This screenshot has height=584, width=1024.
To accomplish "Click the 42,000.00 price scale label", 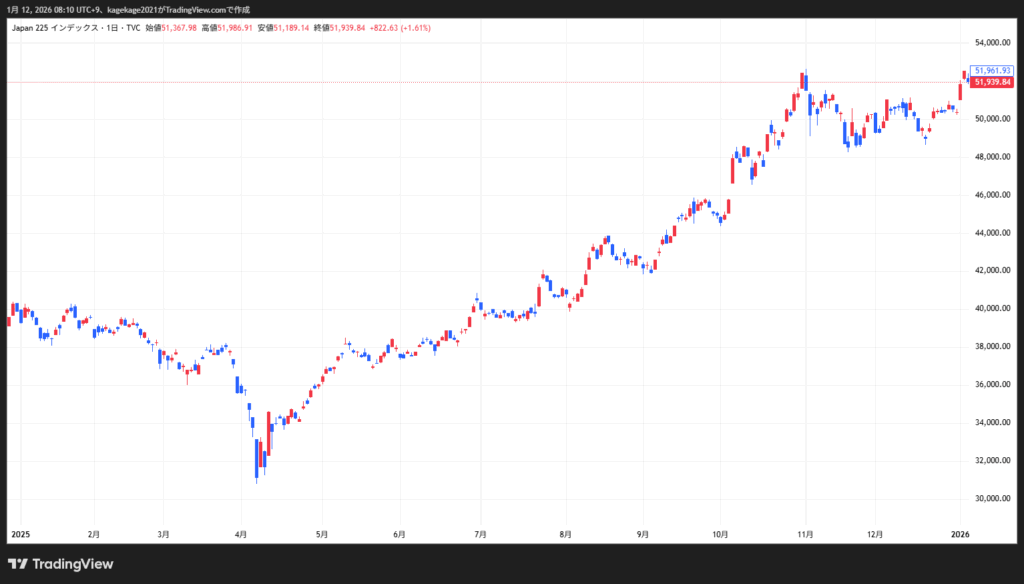I will 989,271.
